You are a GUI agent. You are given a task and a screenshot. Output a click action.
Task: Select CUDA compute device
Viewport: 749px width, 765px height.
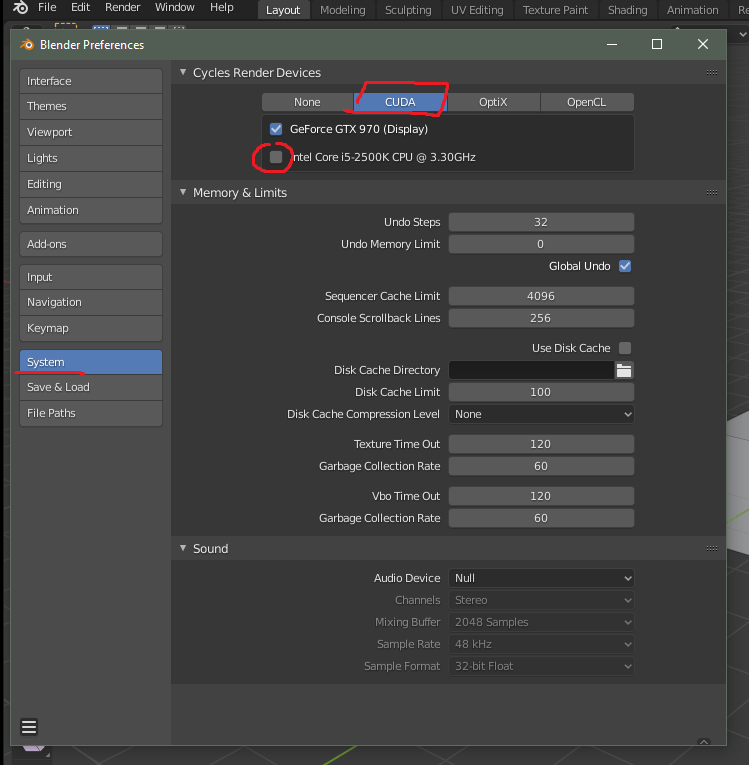pyautogui.click(x=400, y=102)
